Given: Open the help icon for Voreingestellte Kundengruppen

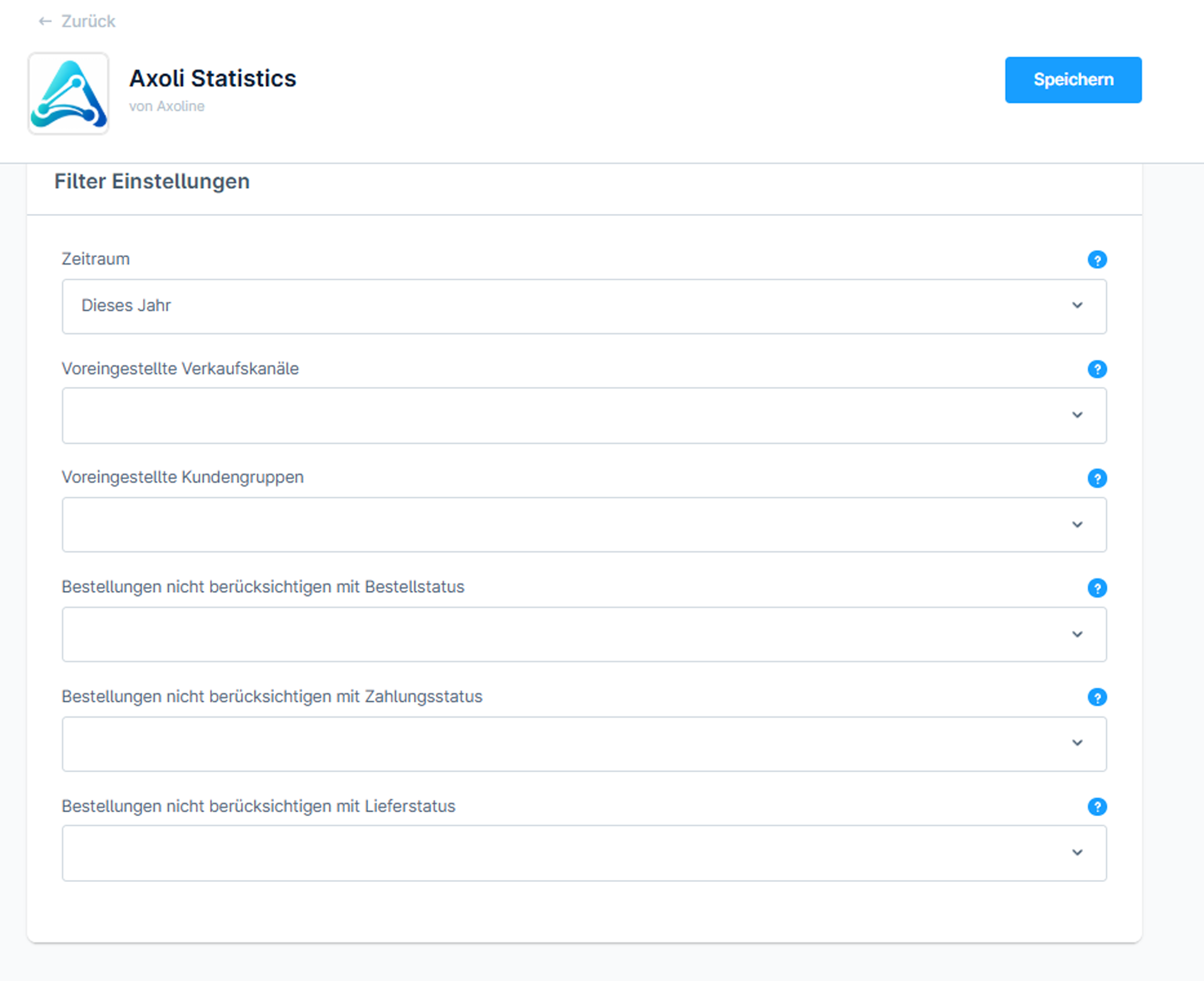Looking at the screenshot, I should point(1097,479).
